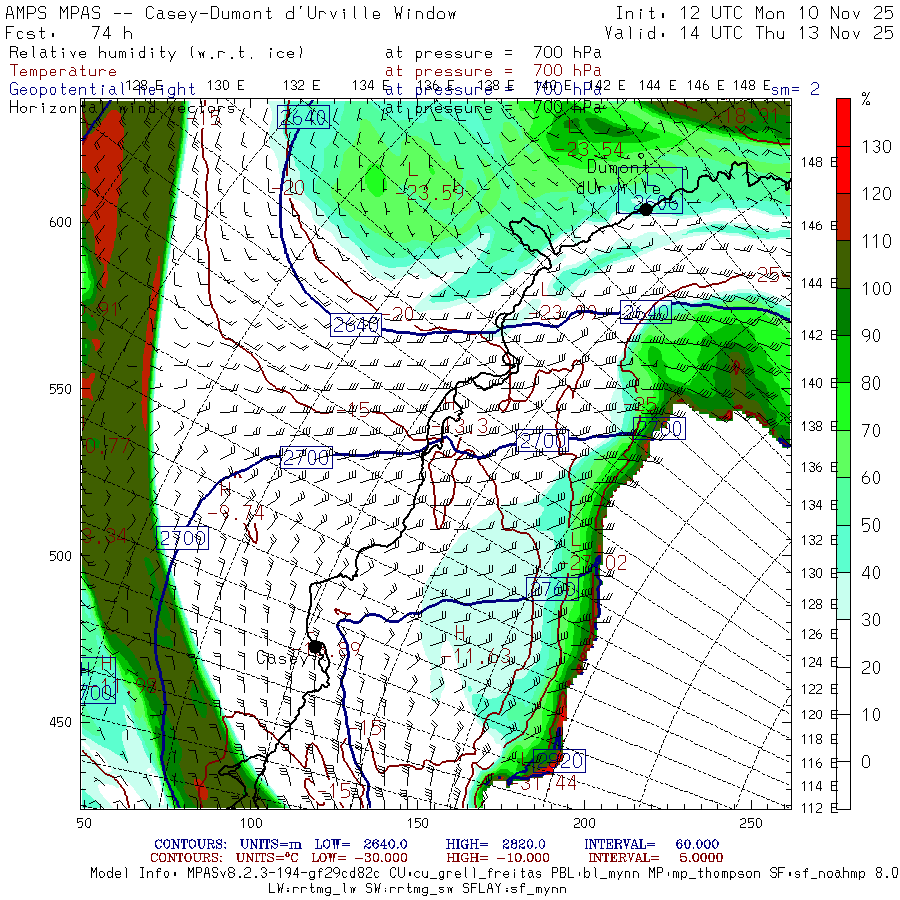Click the 'SFLAY:sf_mynn' surface layer text
The image size is (900, 900).
tap(514, 889)
